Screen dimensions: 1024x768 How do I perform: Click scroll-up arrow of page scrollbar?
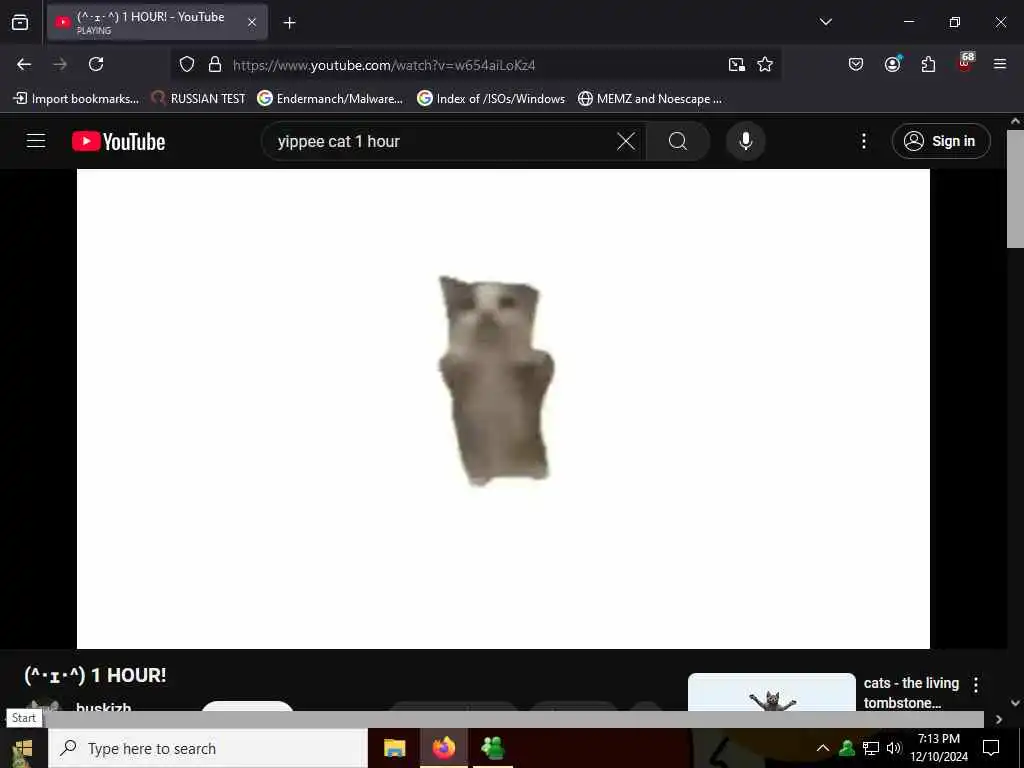click(1015, 121)
